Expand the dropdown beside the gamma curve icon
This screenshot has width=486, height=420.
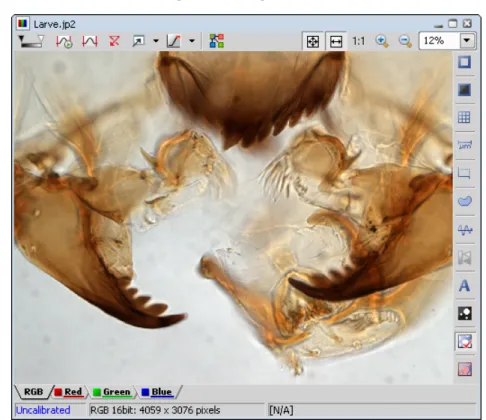(x=192, y=41)
